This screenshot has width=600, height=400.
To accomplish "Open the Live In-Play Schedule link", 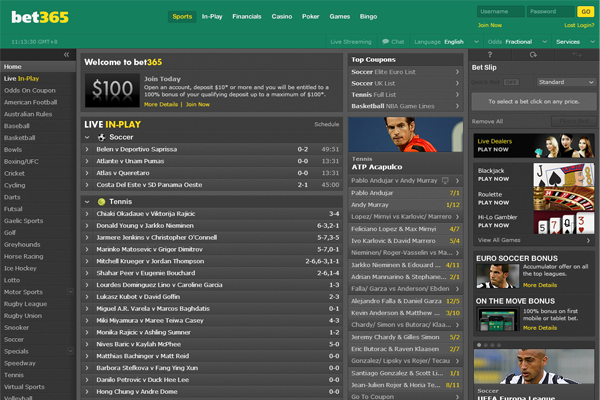I will click(x=326, y=124).
